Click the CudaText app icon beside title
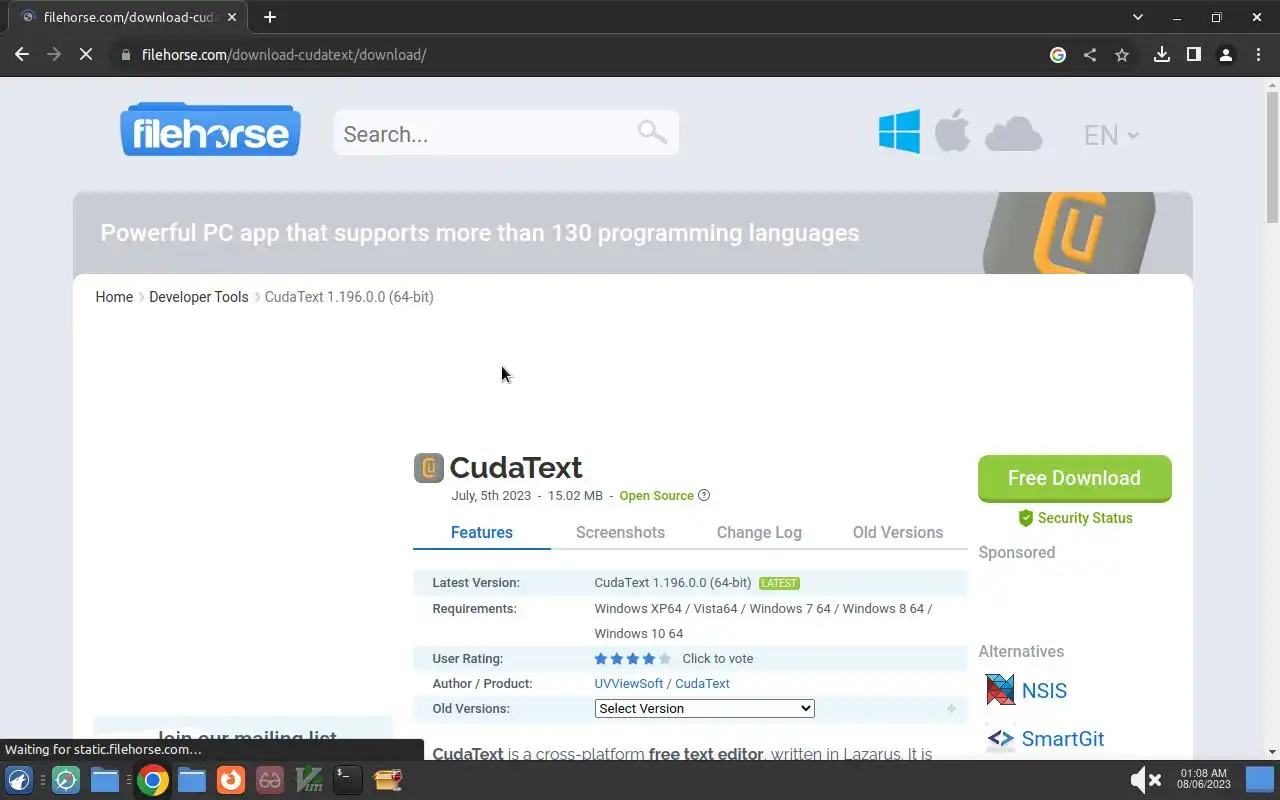 (x=428, y=467)
